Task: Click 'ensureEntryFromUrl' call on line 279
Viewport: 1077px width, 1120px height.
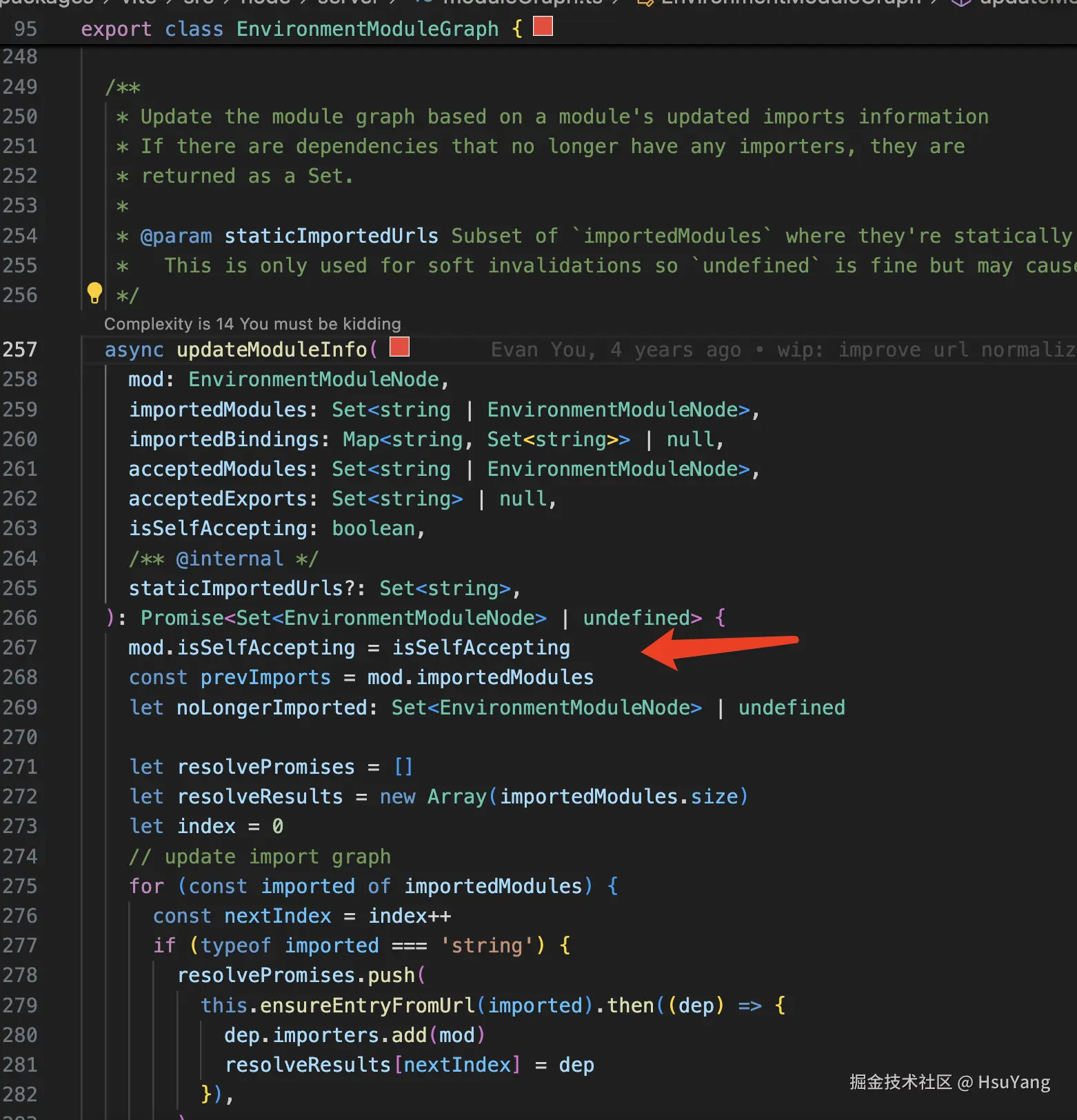Action: [368, 1006]
